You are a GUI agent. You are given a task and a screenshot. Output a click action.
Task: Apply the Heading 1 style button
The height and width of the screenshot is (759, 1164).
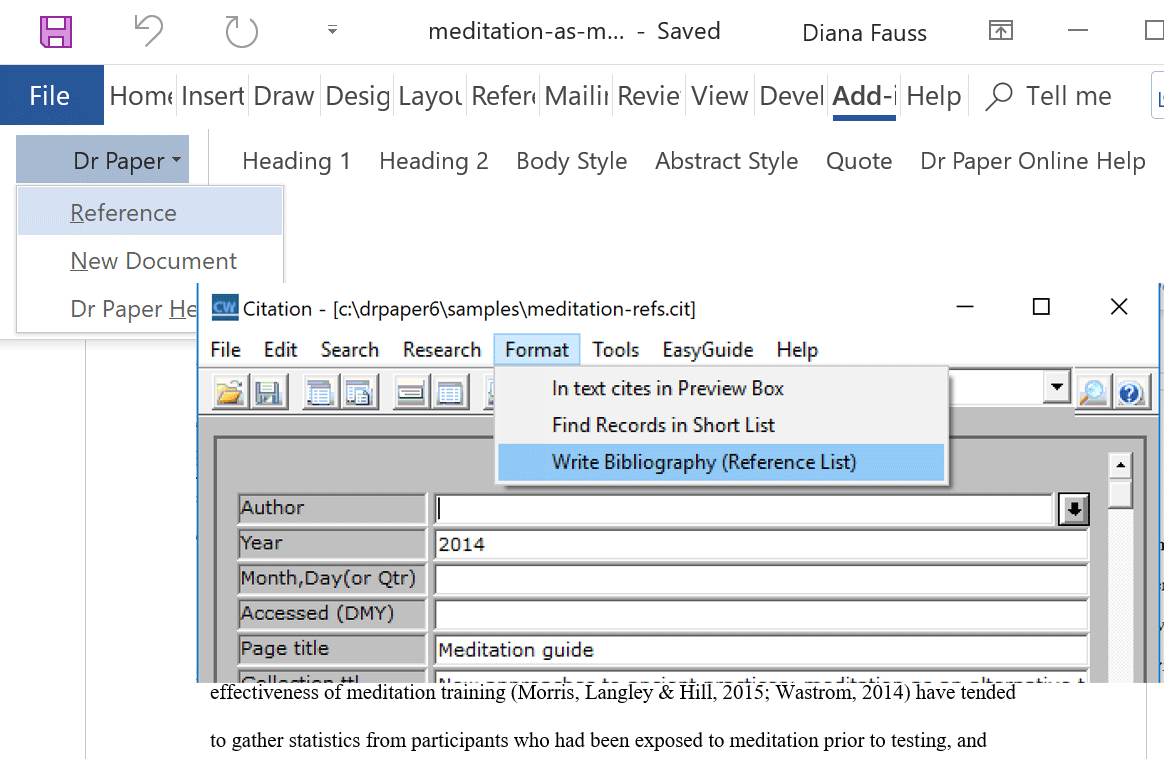pos(296,161)
